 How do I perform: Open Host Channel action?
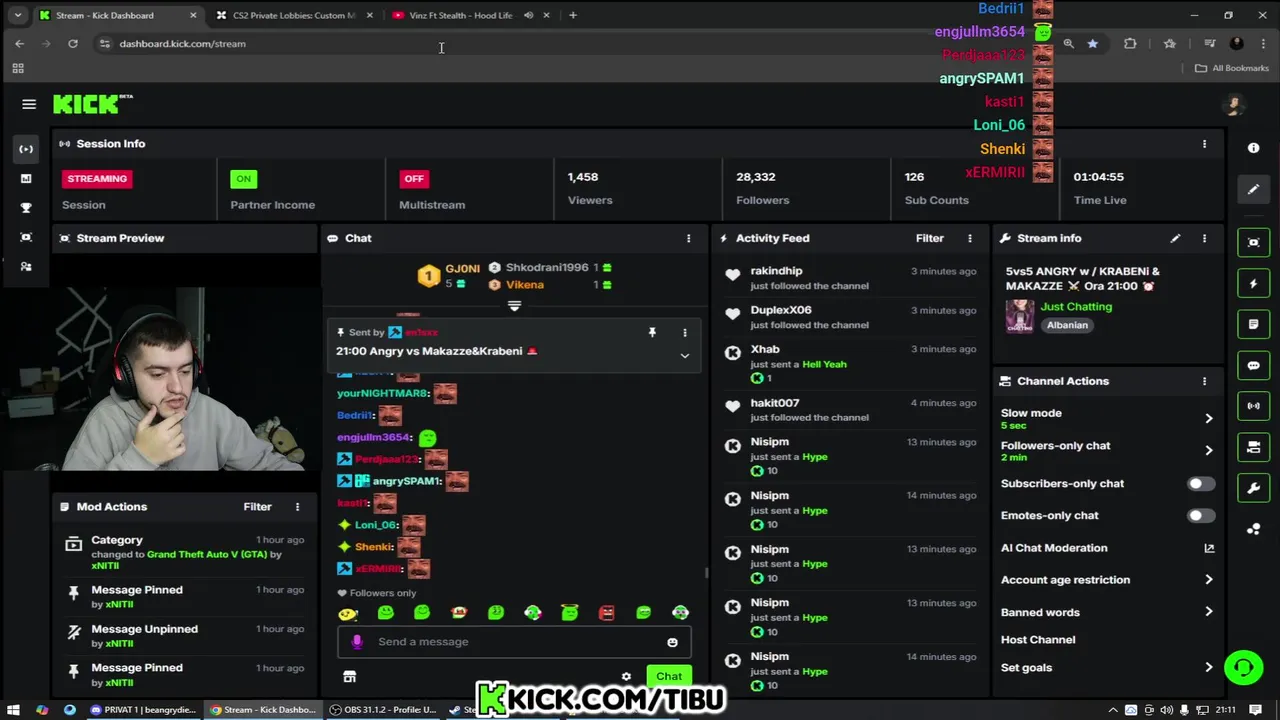[1038, 640]
